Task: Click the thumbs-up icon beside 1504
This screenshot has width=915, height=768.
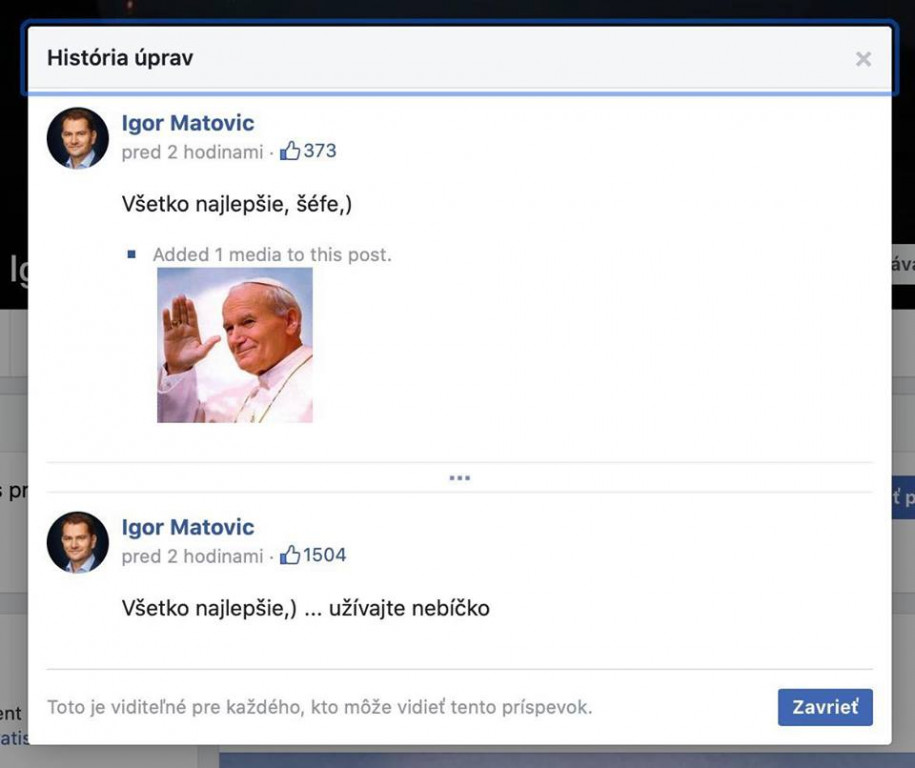Action: [x=290, y=555]
